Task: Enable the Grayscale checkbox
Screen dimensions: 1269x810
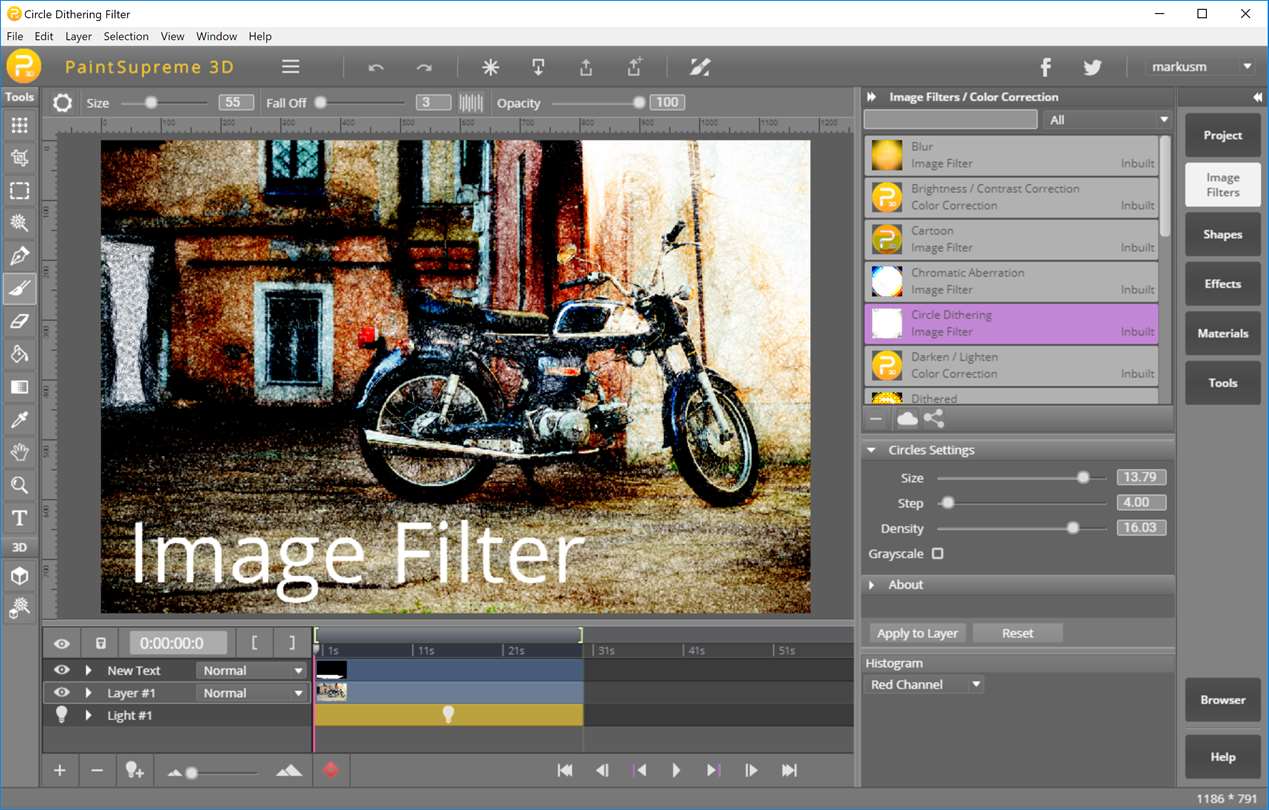Action: pos(937,554)
